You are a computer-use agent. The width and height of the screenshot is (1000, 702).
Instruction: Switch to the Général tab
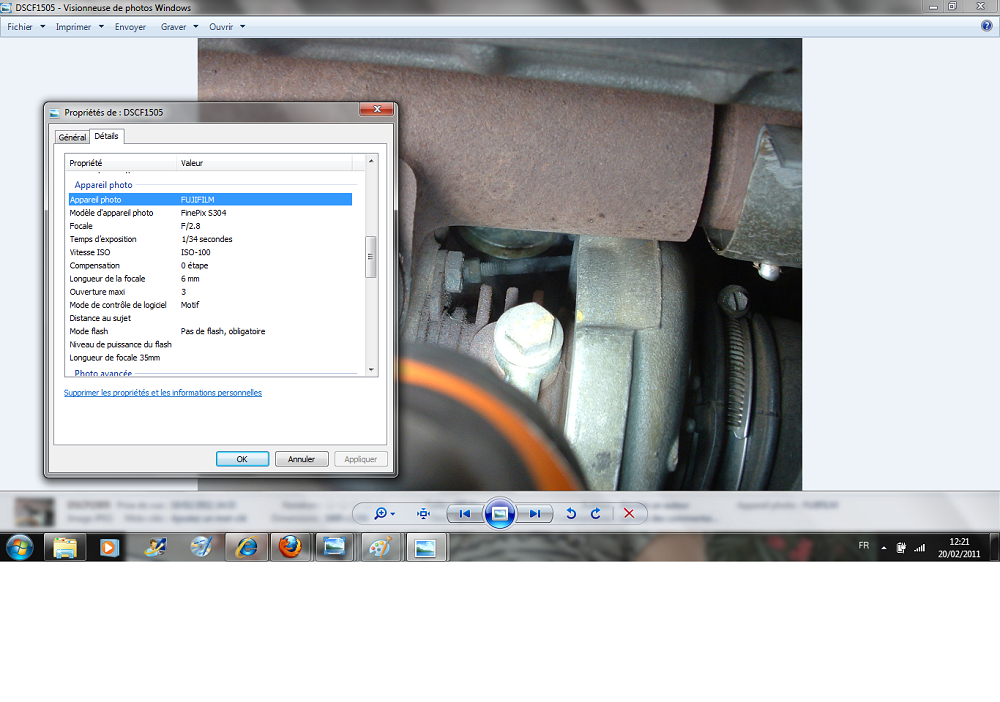point(72,137)
